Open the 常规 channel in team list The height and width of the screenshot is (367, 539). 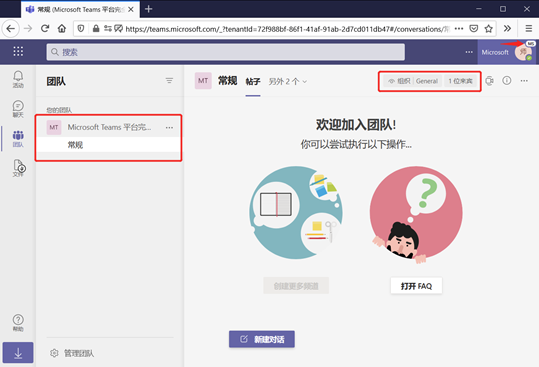click(x=109, y=145)
